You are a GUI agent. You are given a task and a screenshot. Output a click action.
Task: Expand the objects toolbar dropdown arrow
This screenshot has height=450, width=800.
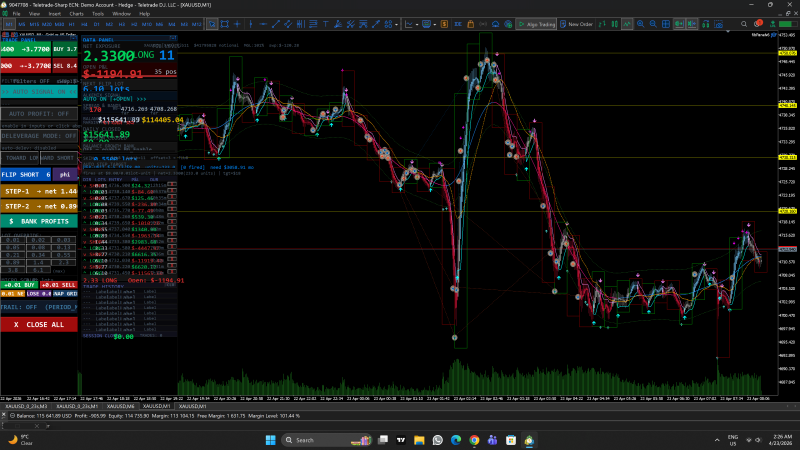coord(396,24)
